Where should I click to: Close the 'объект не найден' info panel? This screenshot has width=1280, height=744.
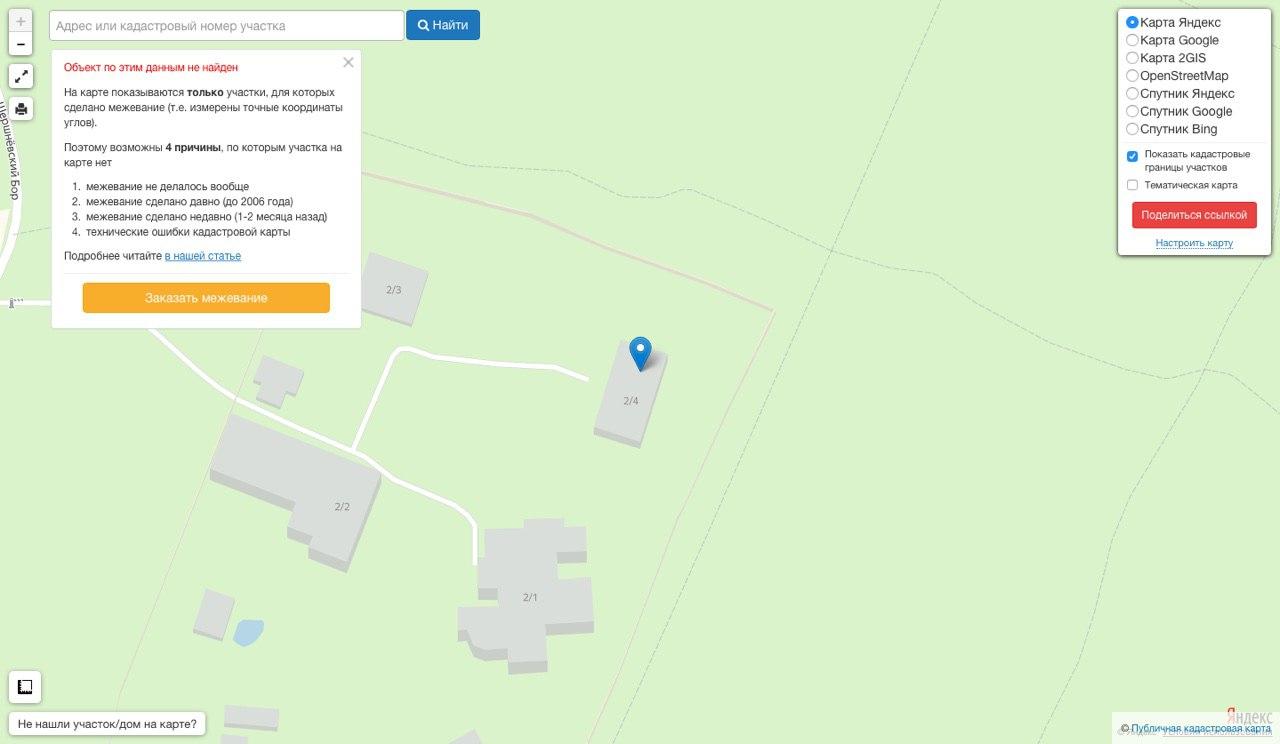coord(348,62)
